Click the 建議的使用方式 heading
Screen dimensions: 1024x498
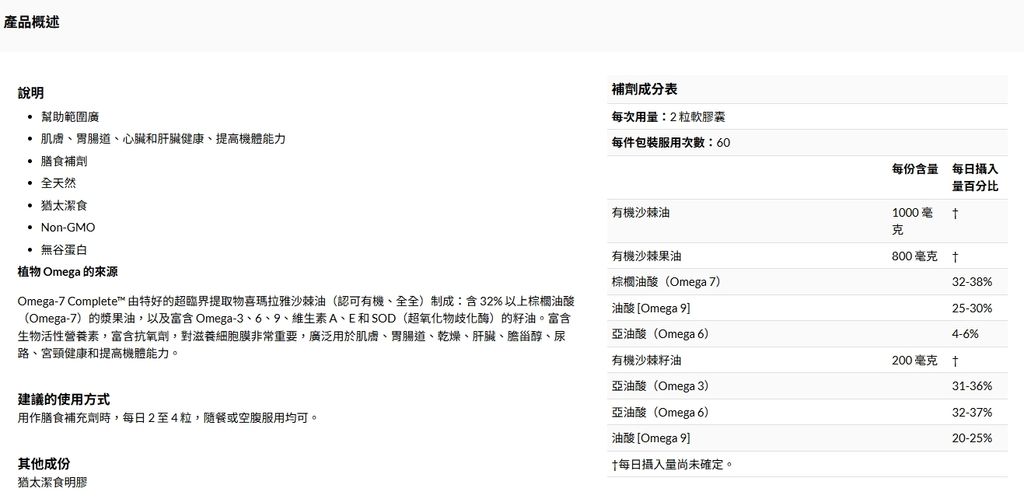coord(64,398)
